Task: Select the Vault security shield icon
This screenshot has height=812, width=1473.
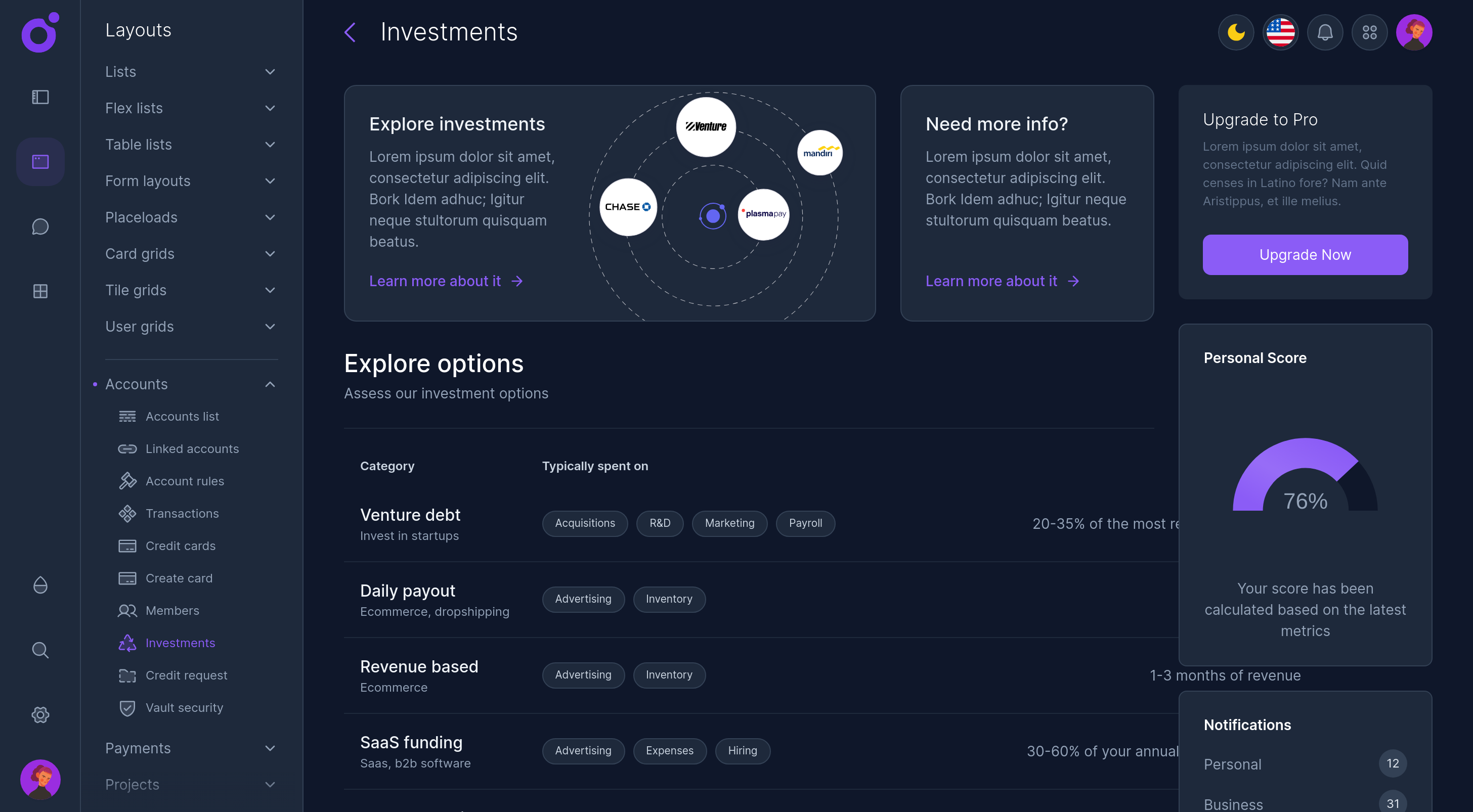Action: point(127,707)
